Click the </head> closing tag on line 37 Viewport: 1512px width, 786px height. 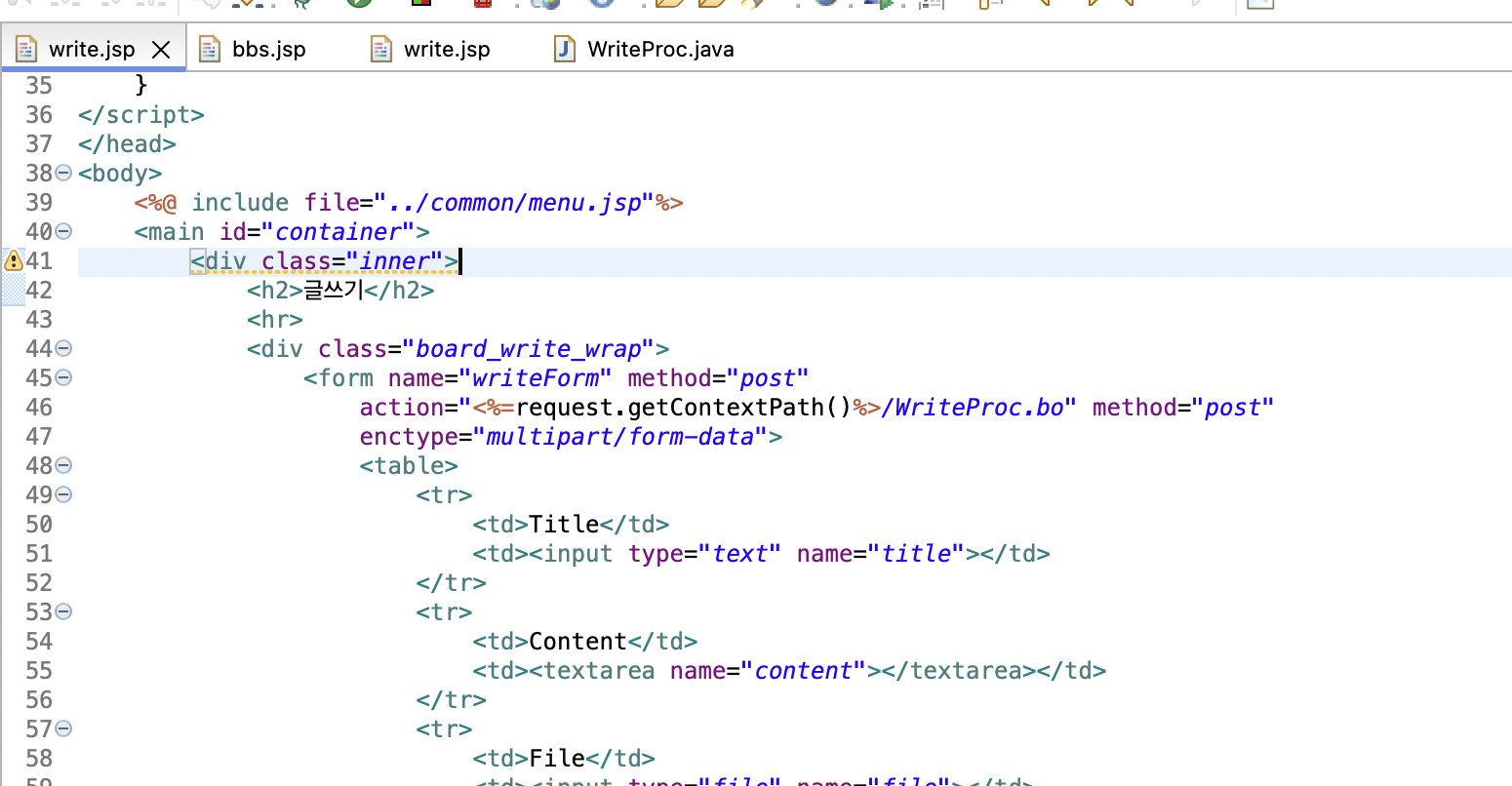128,144
